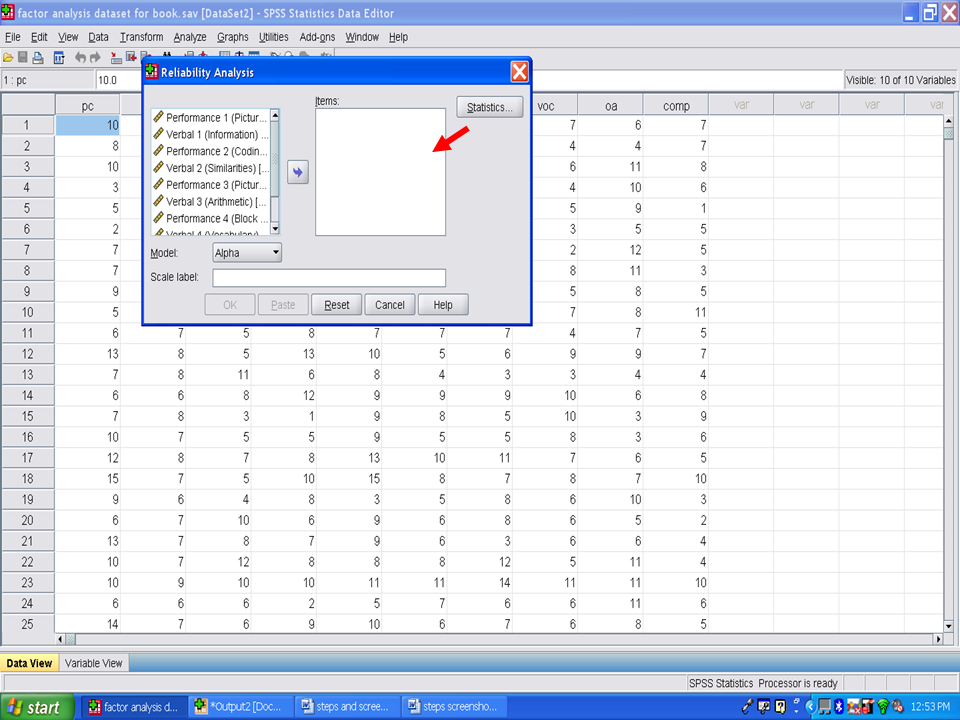Switch to the Variable View tab
Image resolution: width=960 pixels, height=720 pixels.
pyautogui.click(x=94, y=663)
